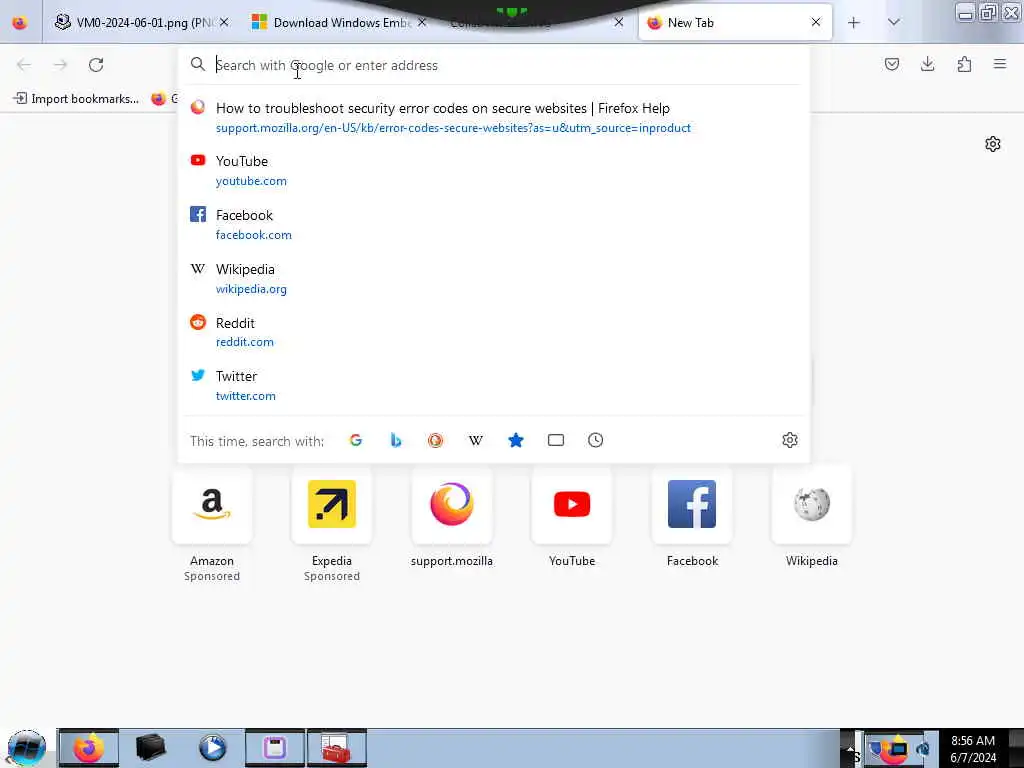Open media player taskbar icon
Viewport: 1024px width, 768px height.
pyautogui.click(x=213, y=748)
